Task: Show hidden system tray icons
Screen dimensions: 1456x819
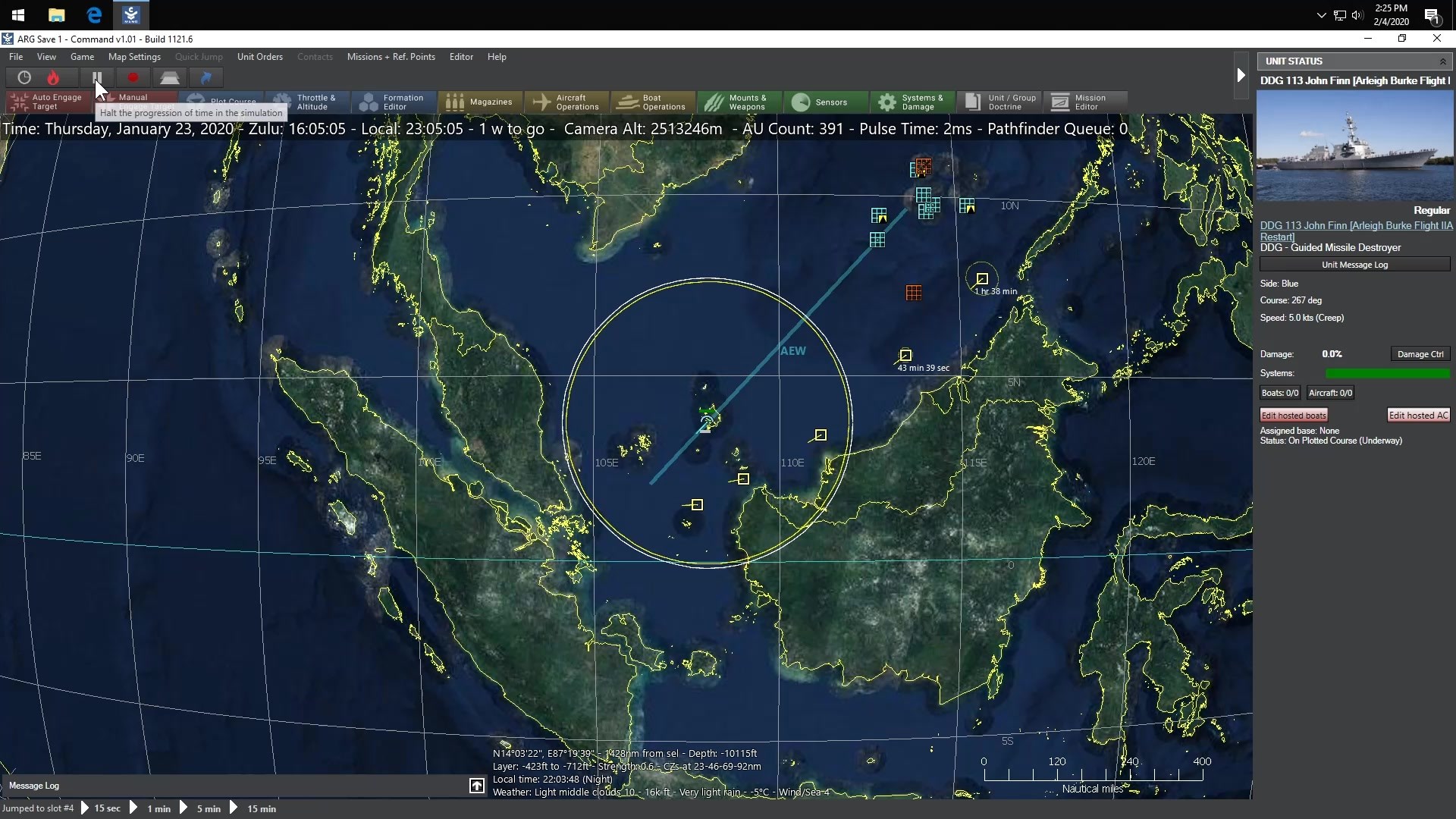Action: [x=1321, y=15]
